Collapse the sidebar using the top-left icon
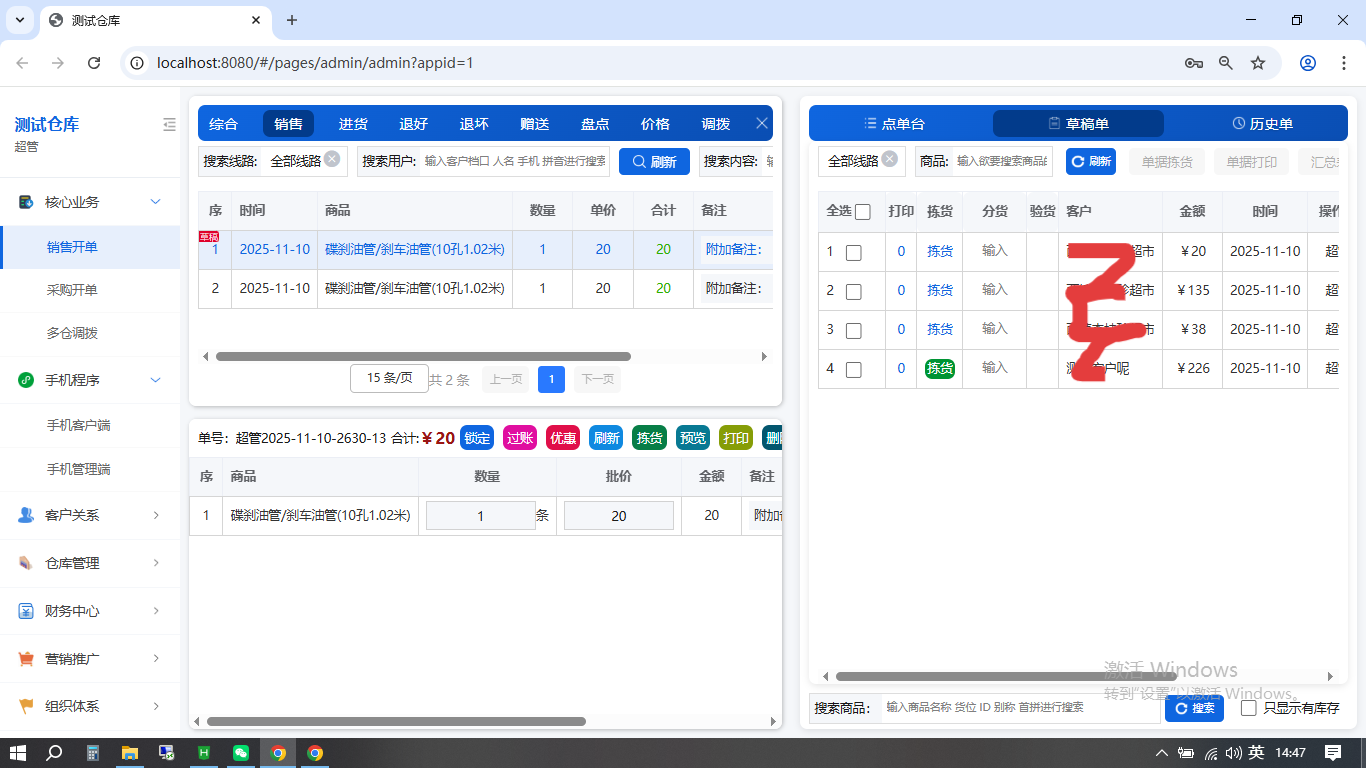The height and width of the screenshot is (768, 1366). click(x=169, y=124)
